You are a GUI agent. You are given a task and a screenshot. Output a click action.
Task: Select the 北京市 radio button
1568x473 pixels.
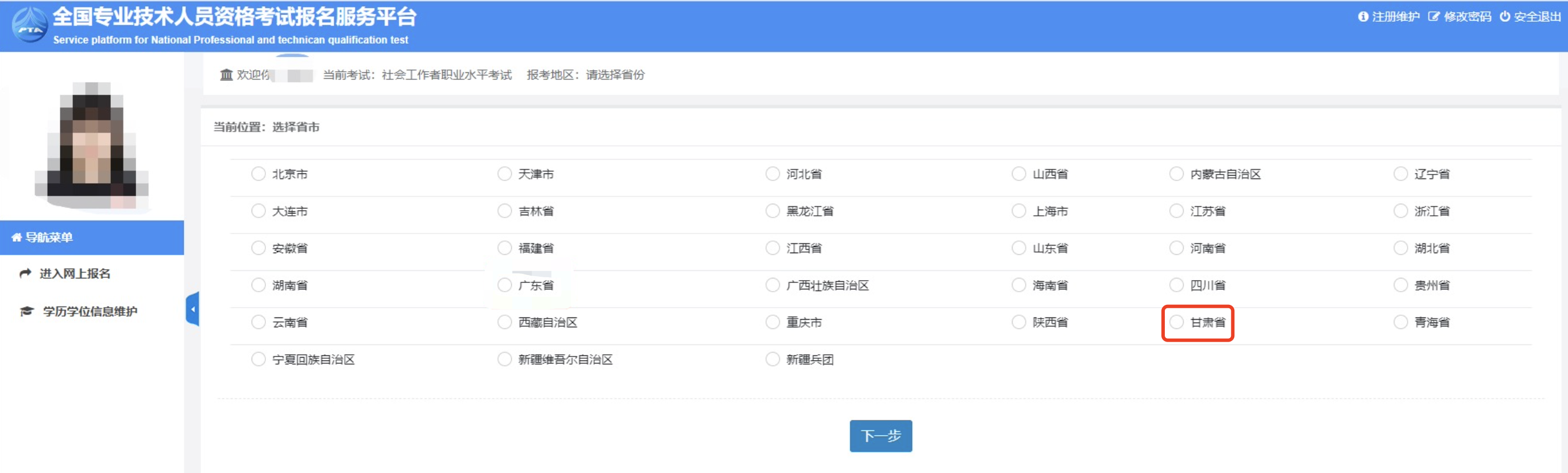258,174
